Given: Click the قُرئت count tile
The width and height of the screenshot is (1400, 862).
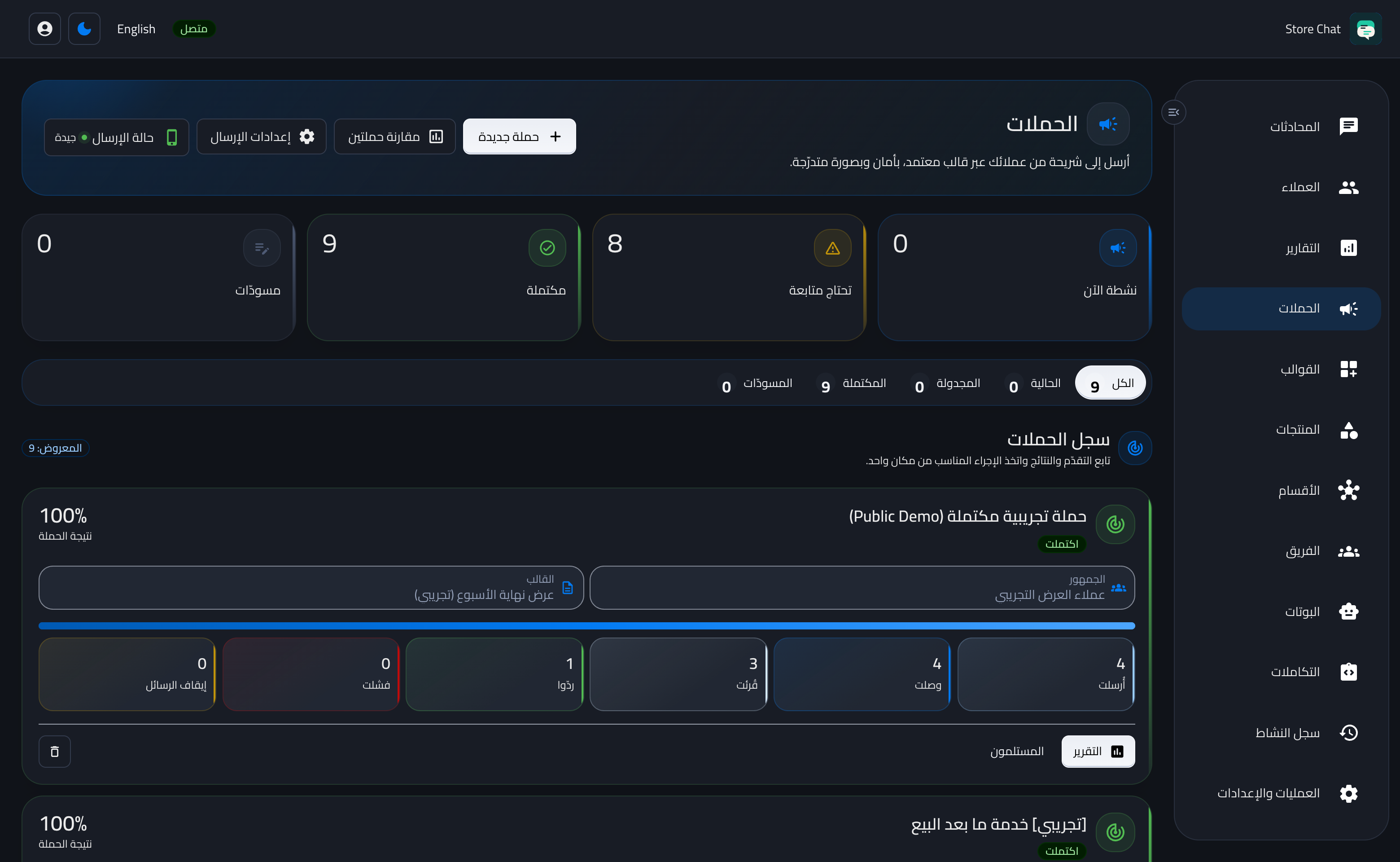Looking at the screenshot, I should [x=678, y=674].
